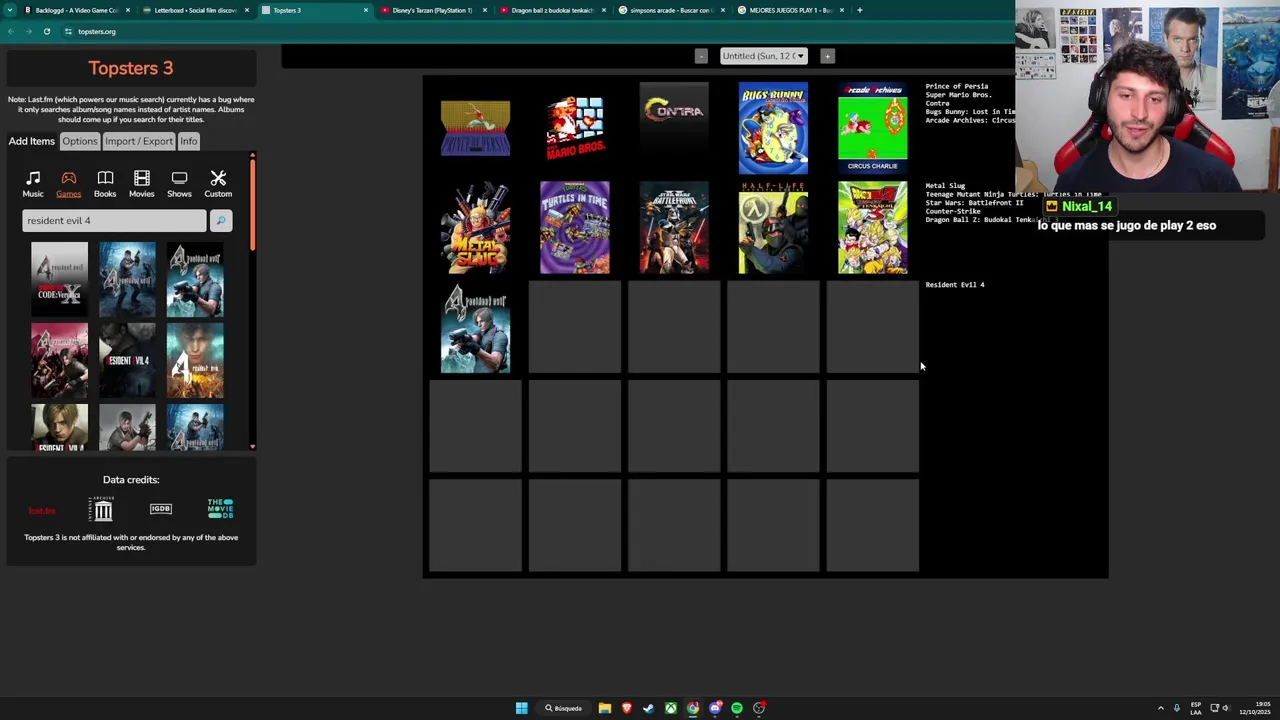Open the browser tab search dropdown arrow
Screen dimensions: 1280x720
pyautogui.click(x=10, y=10)
